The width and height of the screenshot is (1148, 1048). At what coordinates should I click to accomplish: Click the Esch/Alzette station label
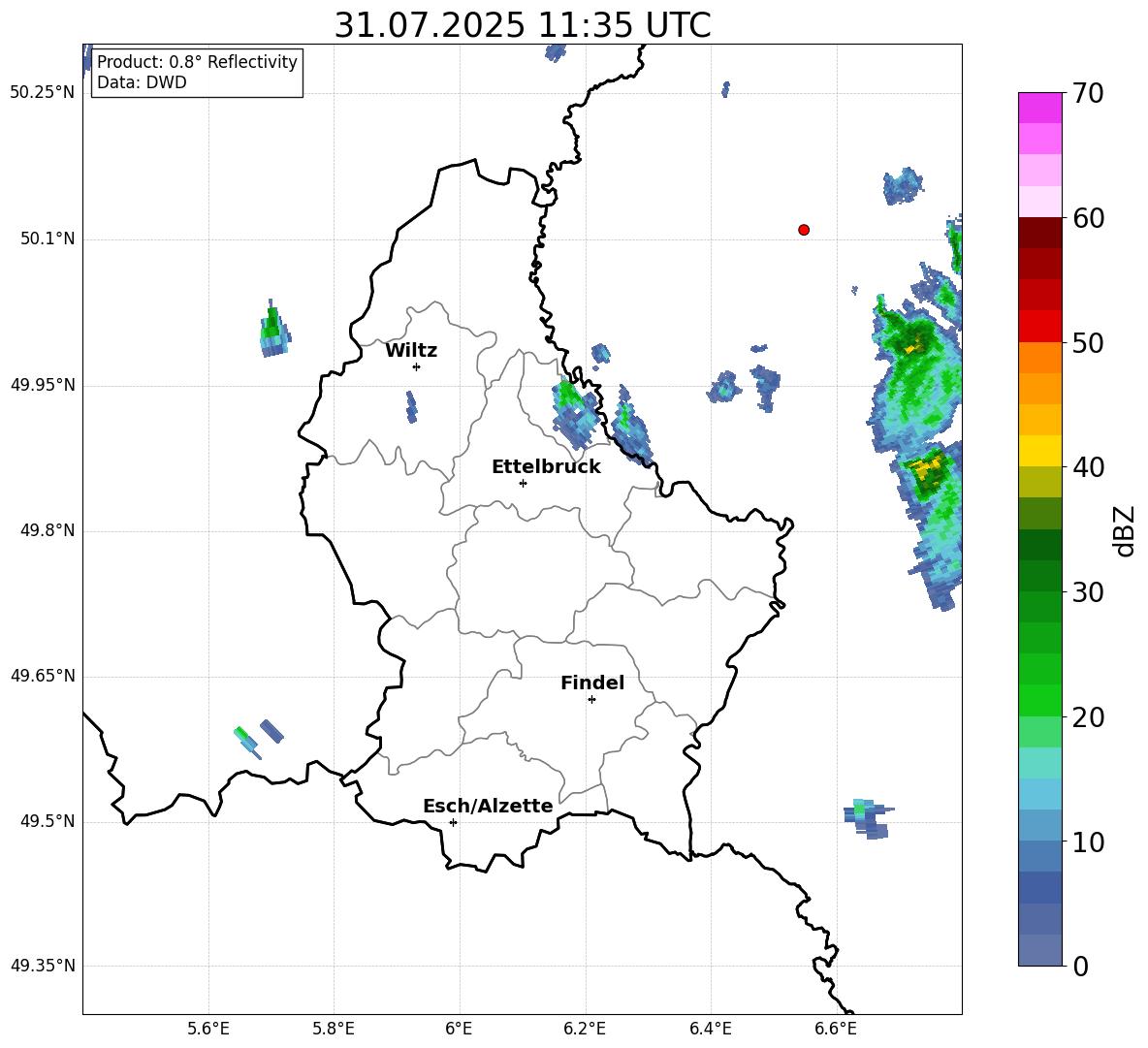click(x=488, y=807)
